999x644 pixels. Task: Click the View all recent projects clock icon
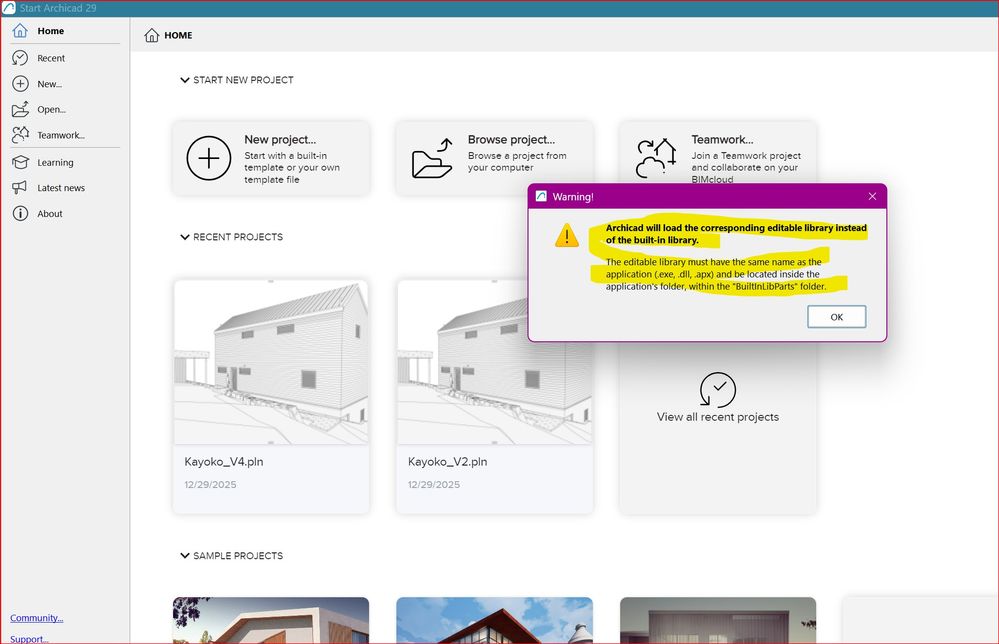pos(718,389)
